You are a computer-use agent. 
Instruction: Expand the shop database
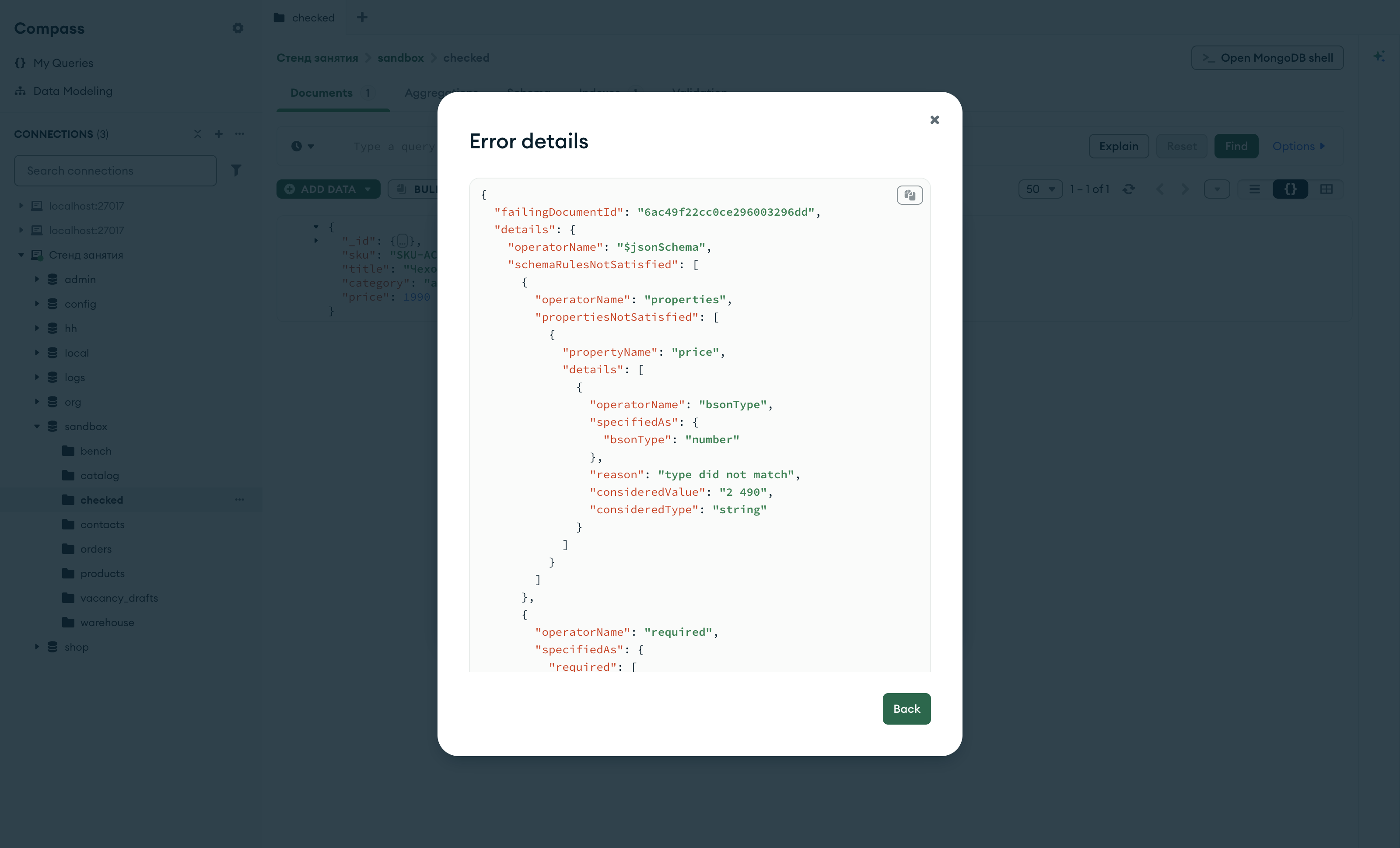(x=37, y=647)
